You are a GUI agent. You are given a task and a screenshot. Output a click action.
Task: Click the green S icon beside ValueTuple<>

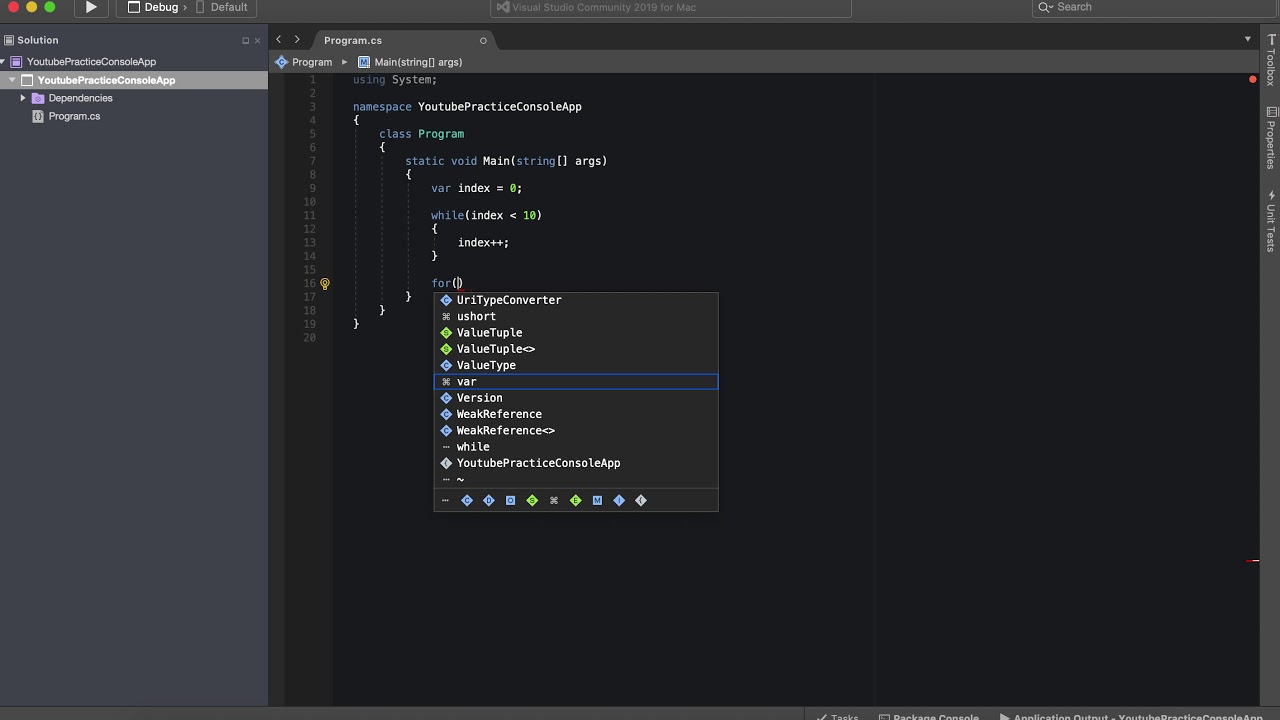coord(446,349)
